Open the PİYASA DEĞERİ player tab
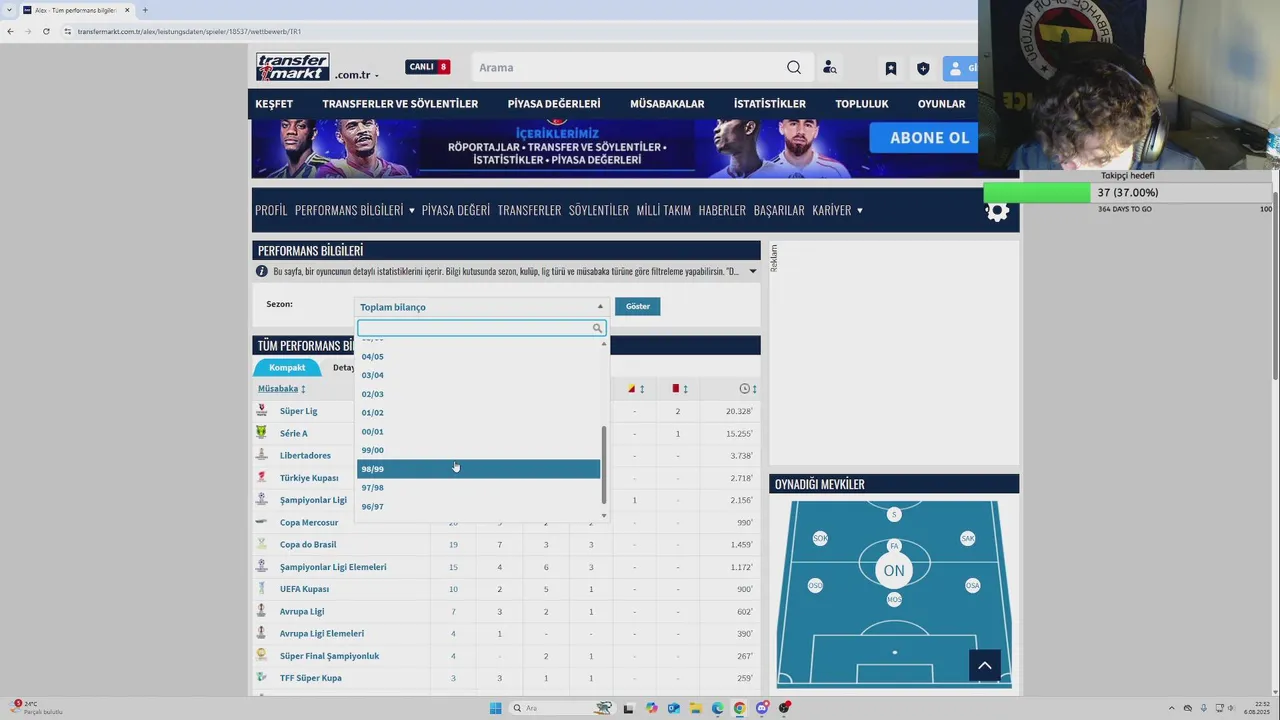Image resolution: width=1280 pixels, height=720 pixels. pyautogui.click(x=456, y=210)
